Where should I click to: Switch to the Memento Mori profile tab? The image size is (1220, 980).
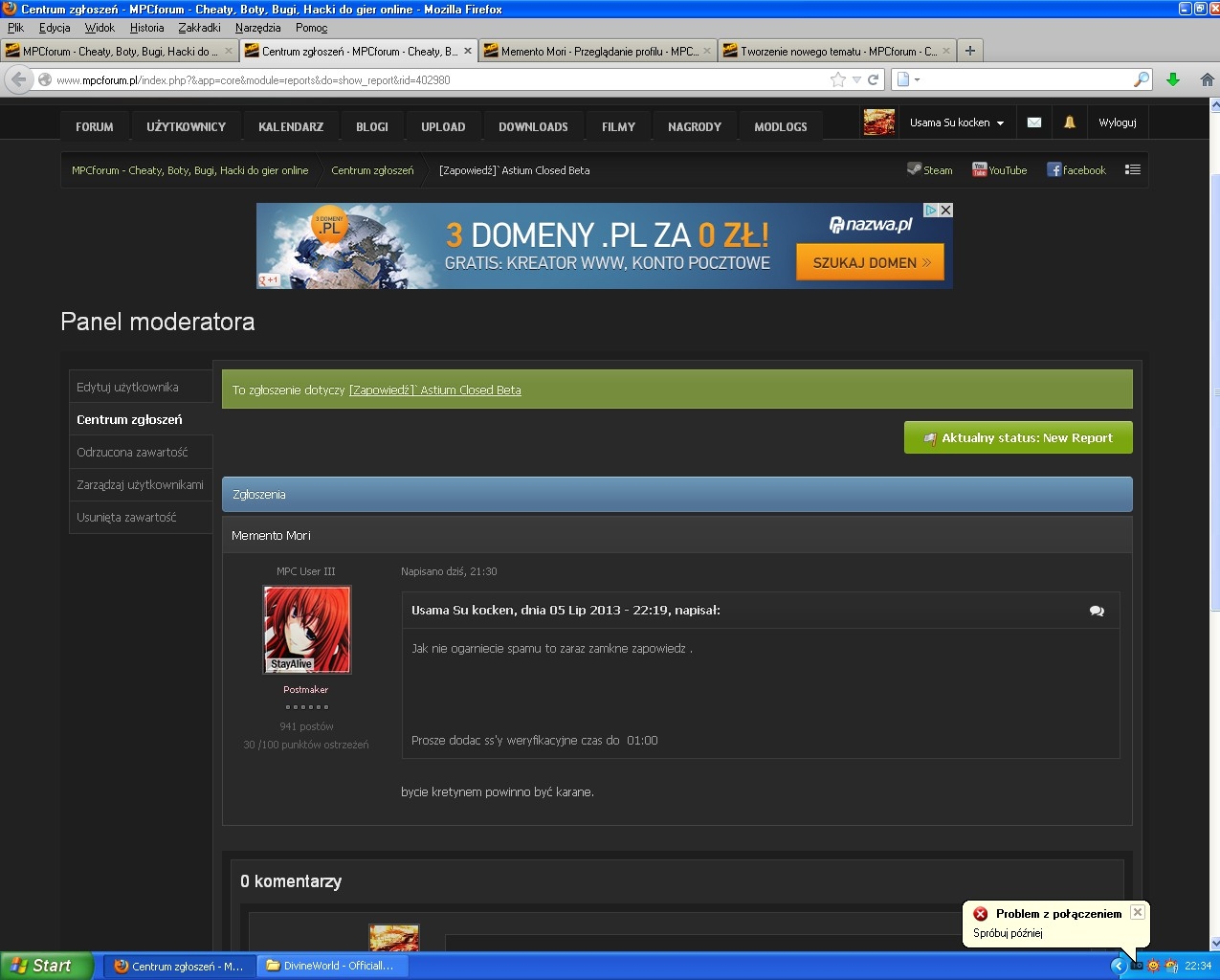click(598, 51)
